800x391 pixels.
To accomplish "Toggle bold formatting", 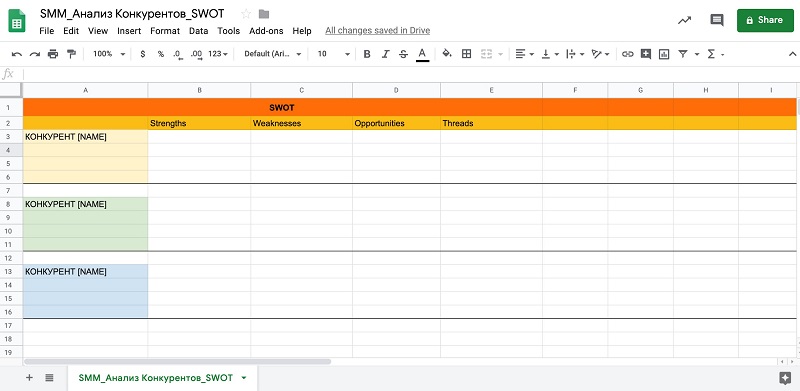I will click(x=367, y=54).
